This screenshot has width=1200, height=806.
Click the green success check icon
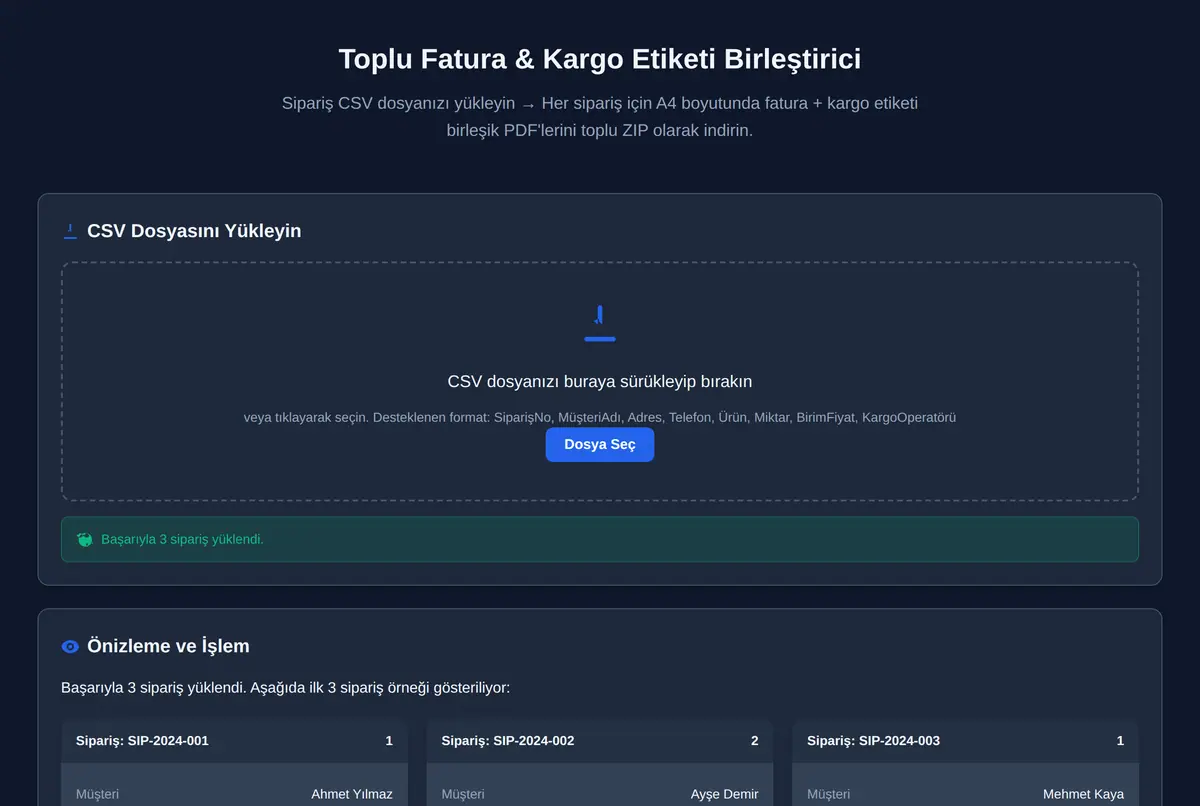tap(85, 539)
